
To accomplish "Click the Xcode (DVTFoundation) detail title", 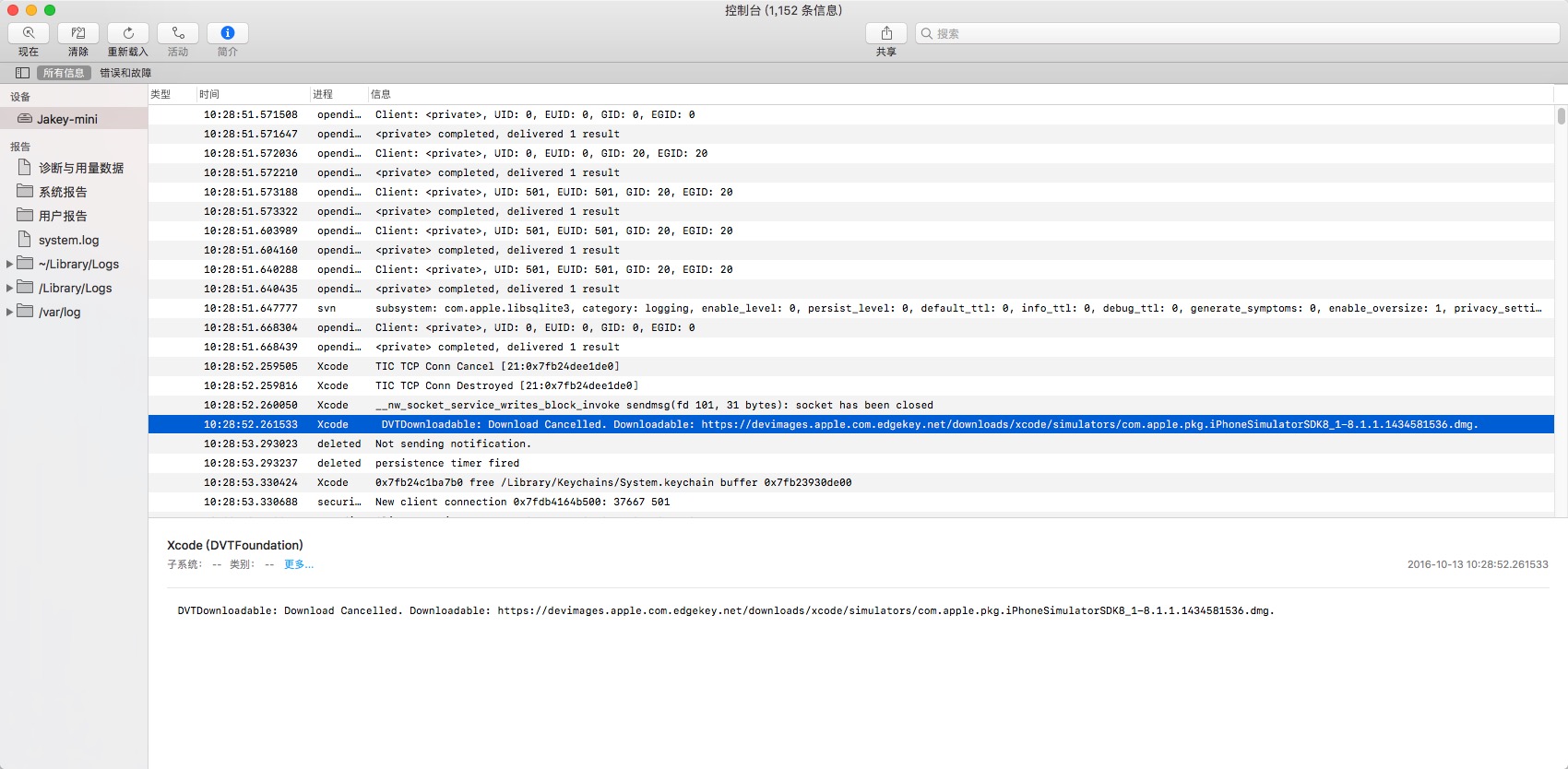I will tap(235, 545).
